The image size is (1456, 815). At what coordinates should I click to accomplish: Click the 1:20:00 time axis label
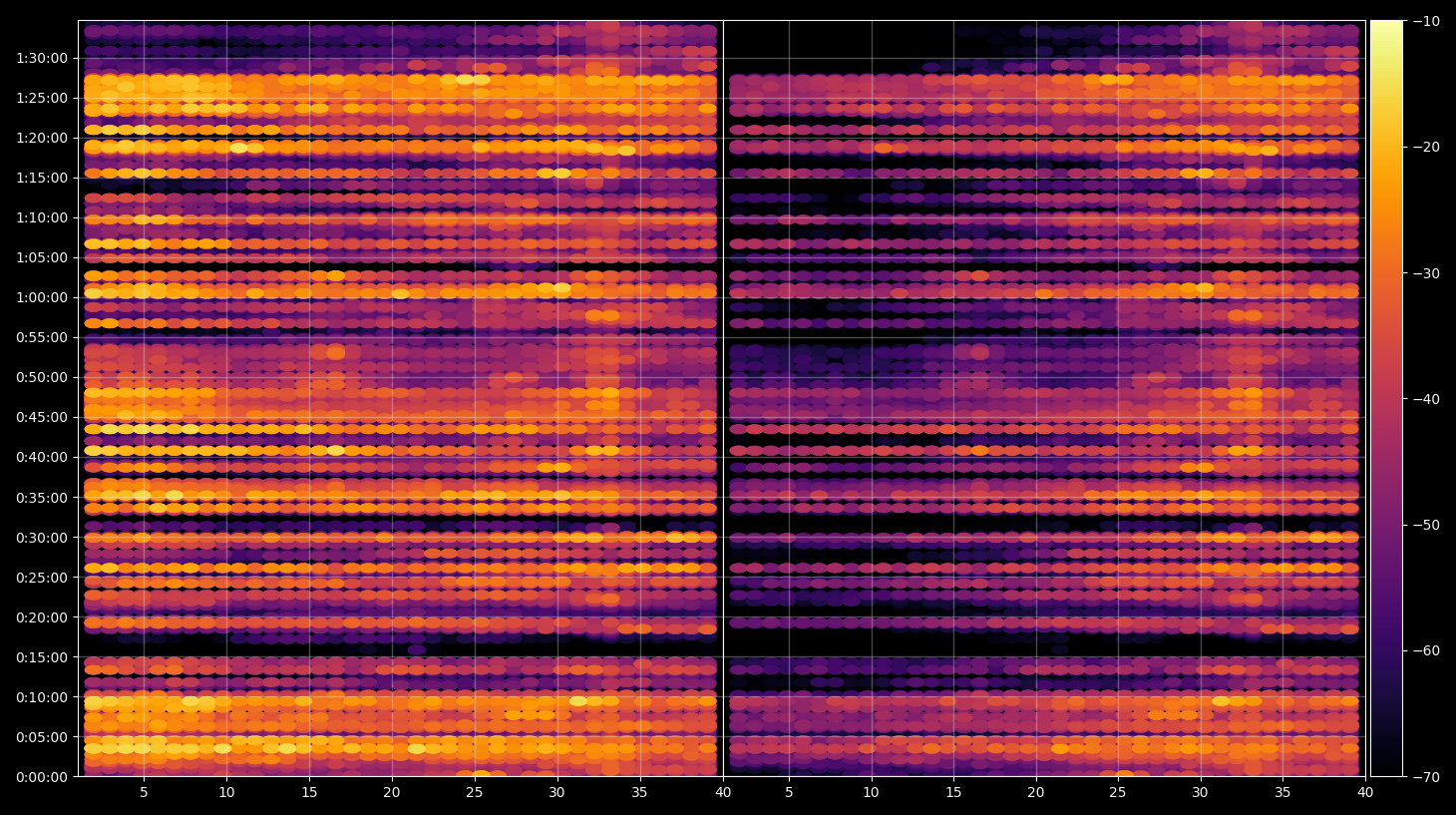pos(42,138)
